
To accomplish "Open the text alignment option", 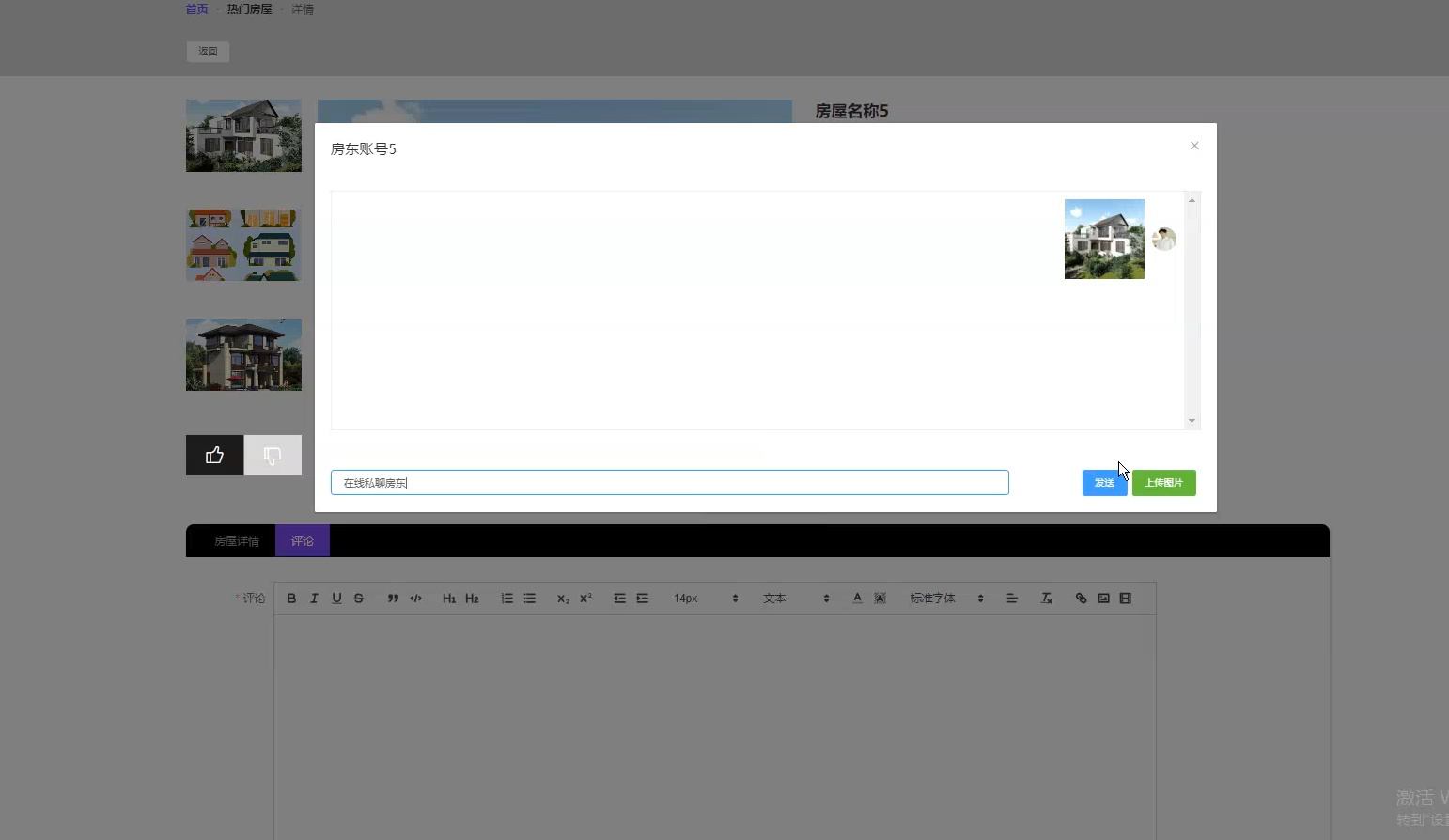I will coord(1012,599).
